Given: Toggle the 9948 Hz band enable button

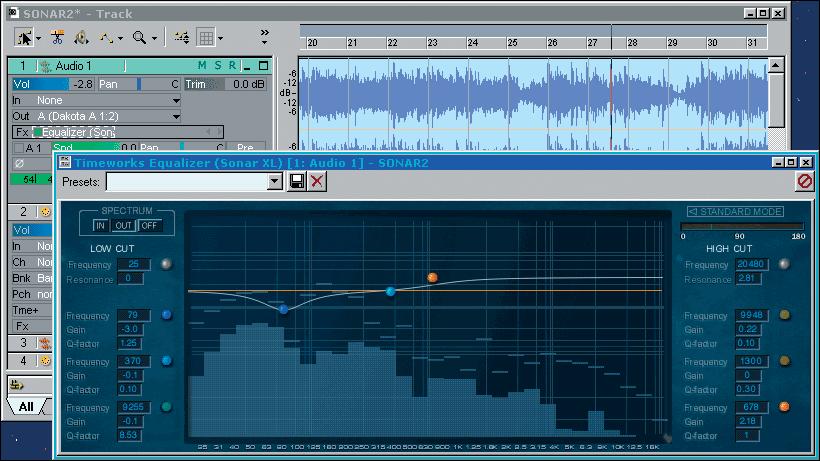Looking at the screenshot, I should pos(784,315).
